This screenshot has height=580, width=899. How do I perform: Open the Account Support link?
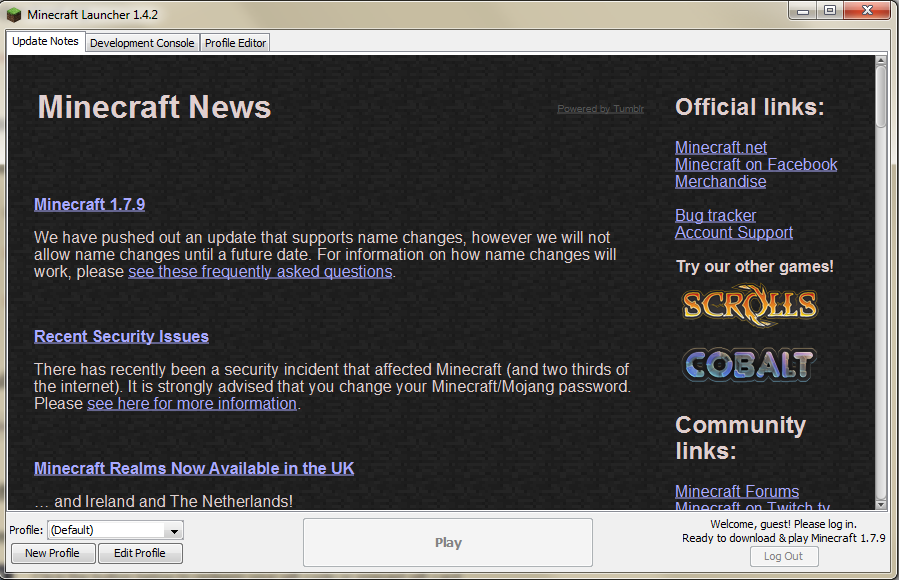(733, 232)
